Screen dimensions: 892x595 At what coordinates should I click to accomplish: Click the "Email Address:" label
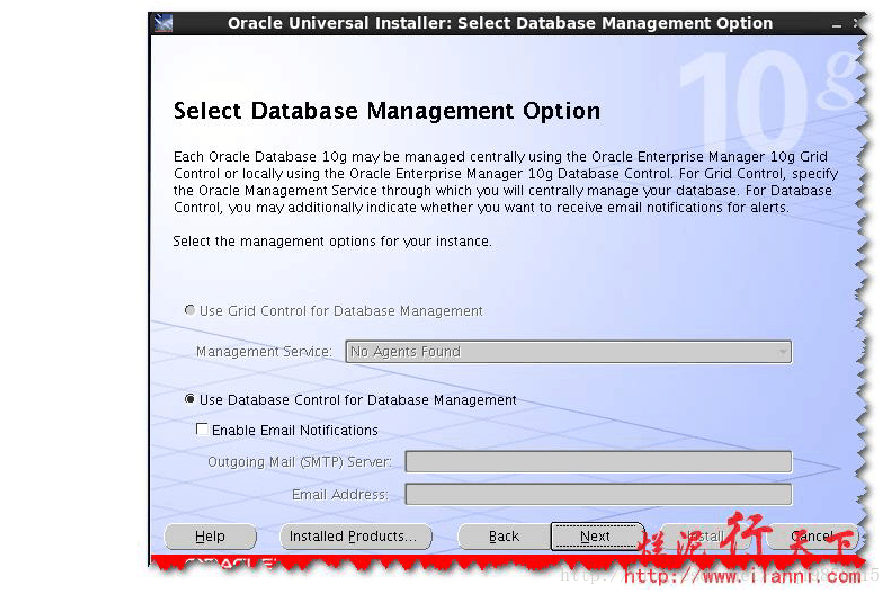pos(340,494)
